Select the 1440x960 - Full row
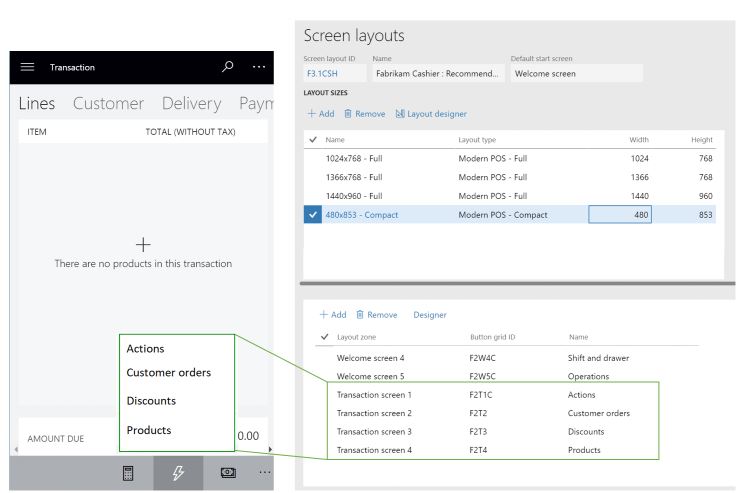The height and width of the screenshot is (493, 741). tap(509, 196)
